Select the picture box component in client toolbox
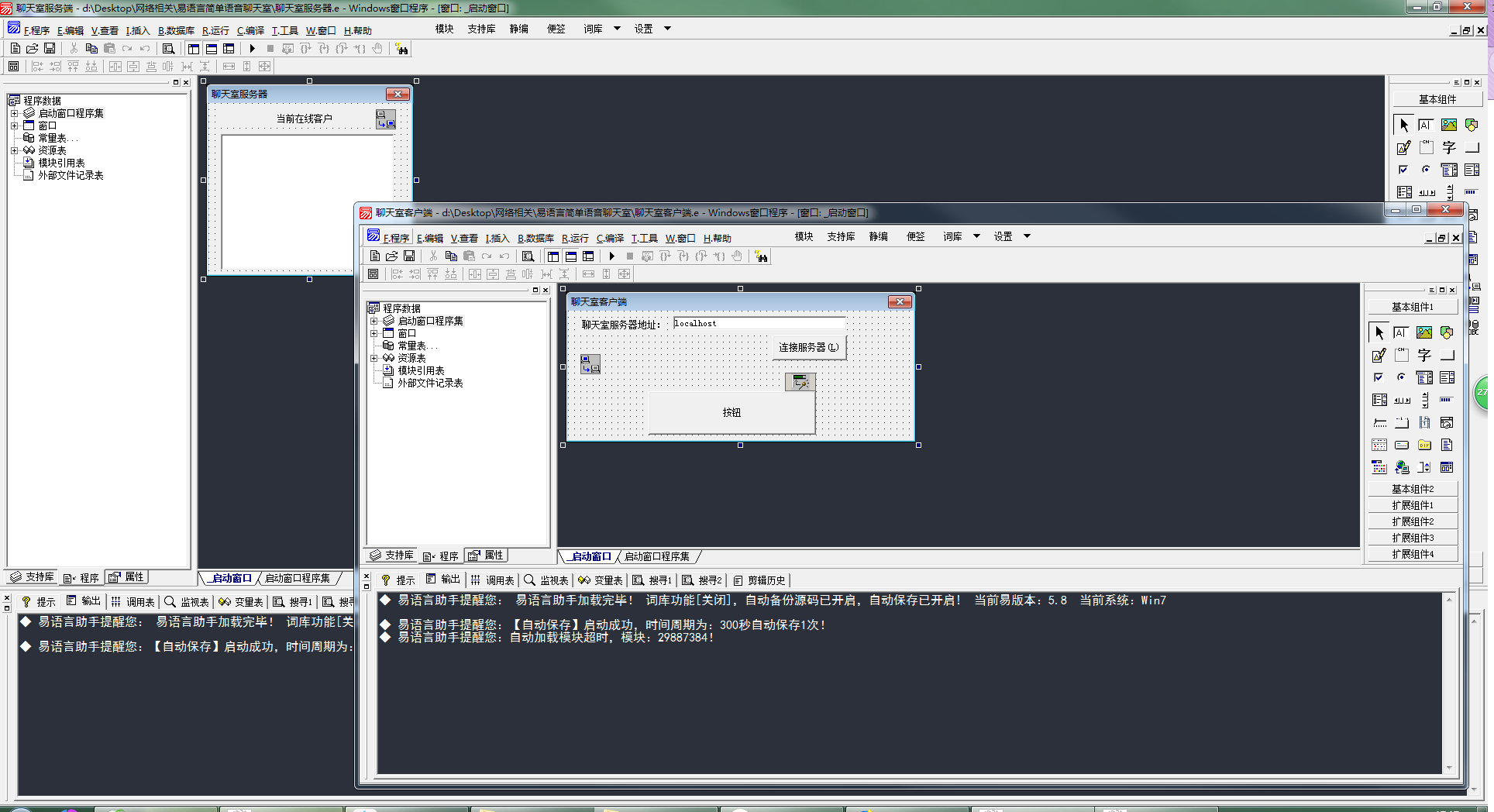The width and height of the screenshot is (1494, 812). [1424, 332]
